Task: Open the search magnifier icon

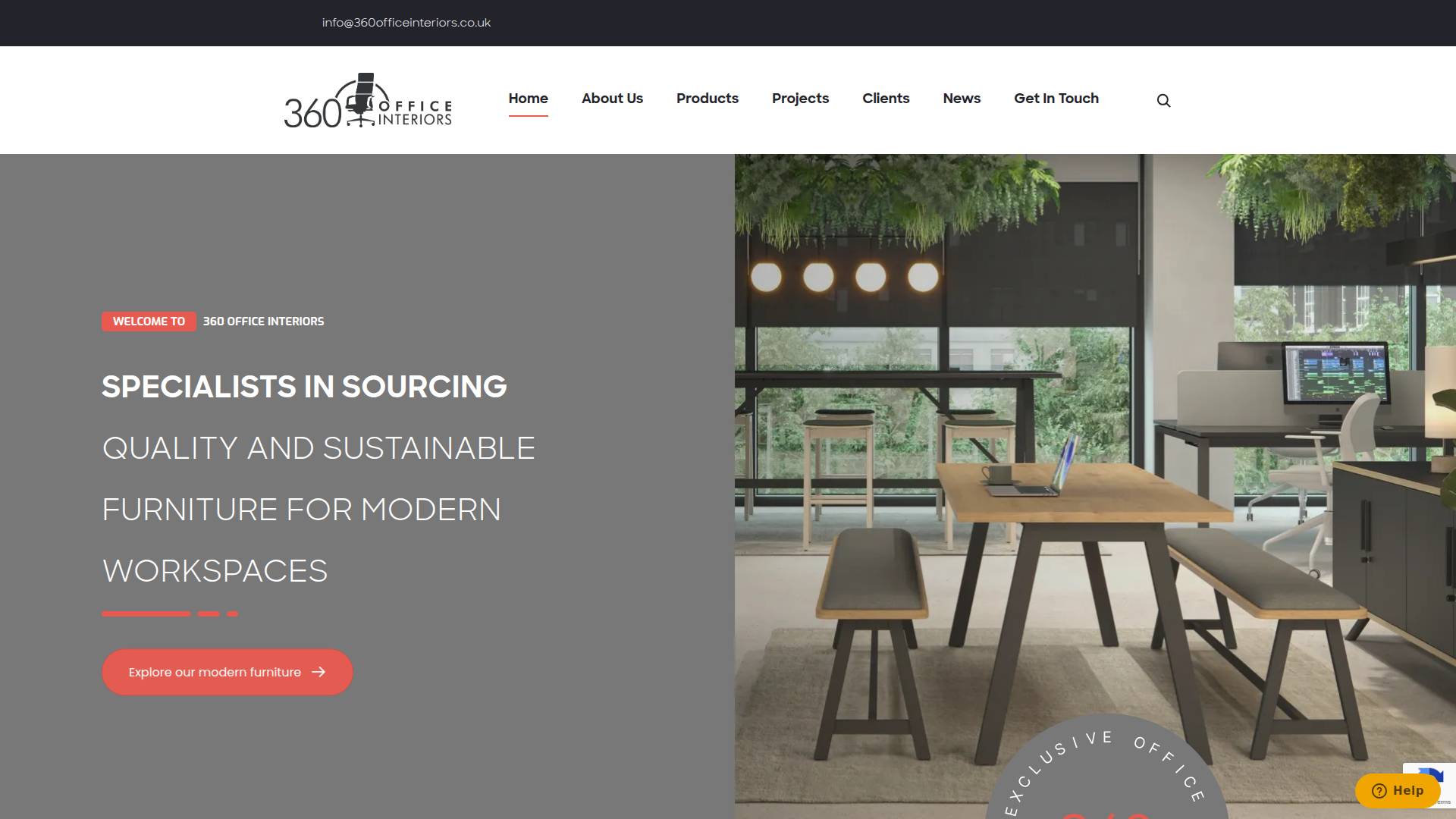Action: 1163,101
